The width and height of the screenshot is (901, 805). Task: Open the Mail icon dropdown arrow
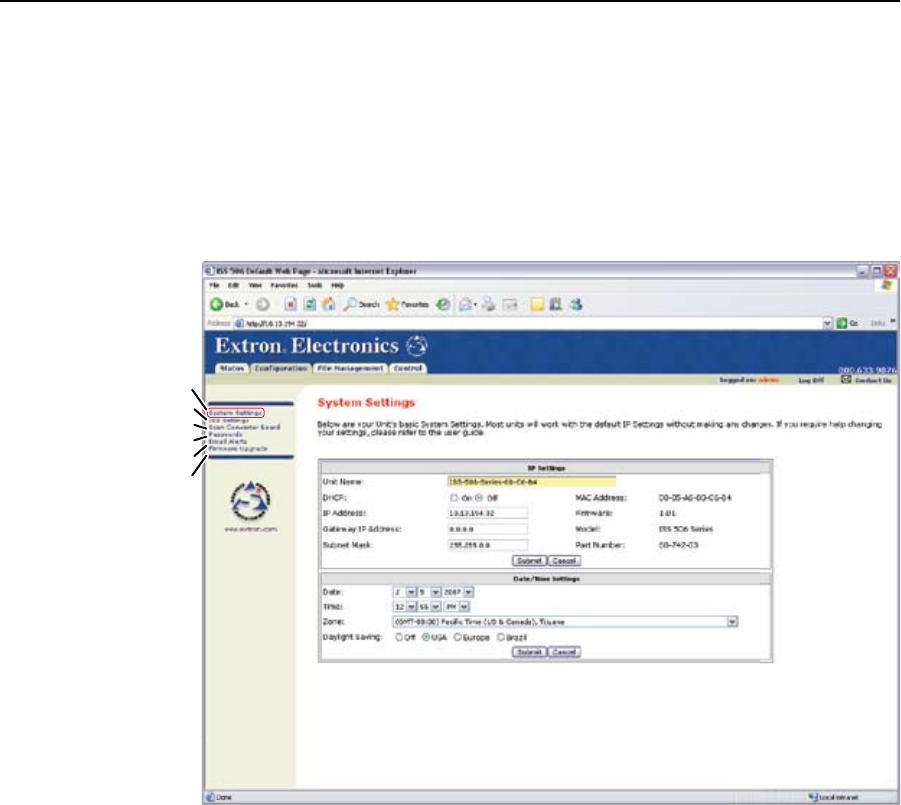tap(475, 305)
